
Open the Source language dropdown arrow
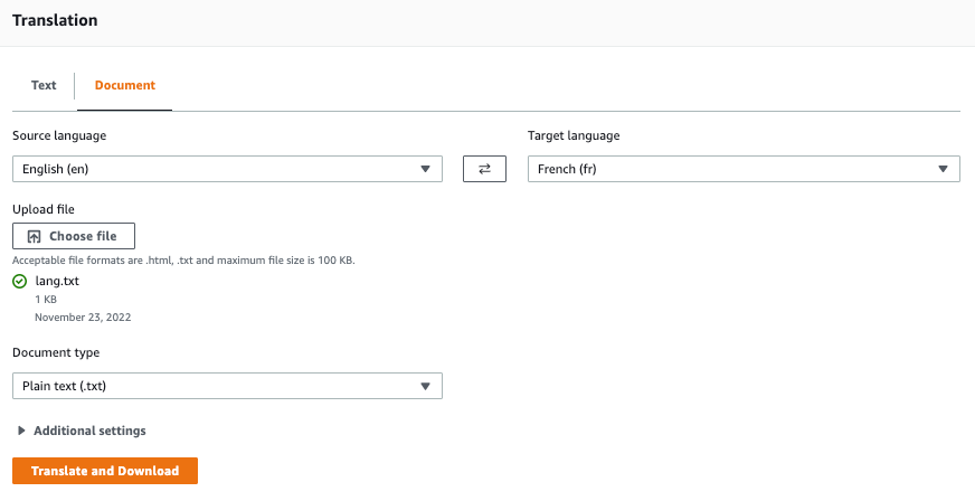426,169
